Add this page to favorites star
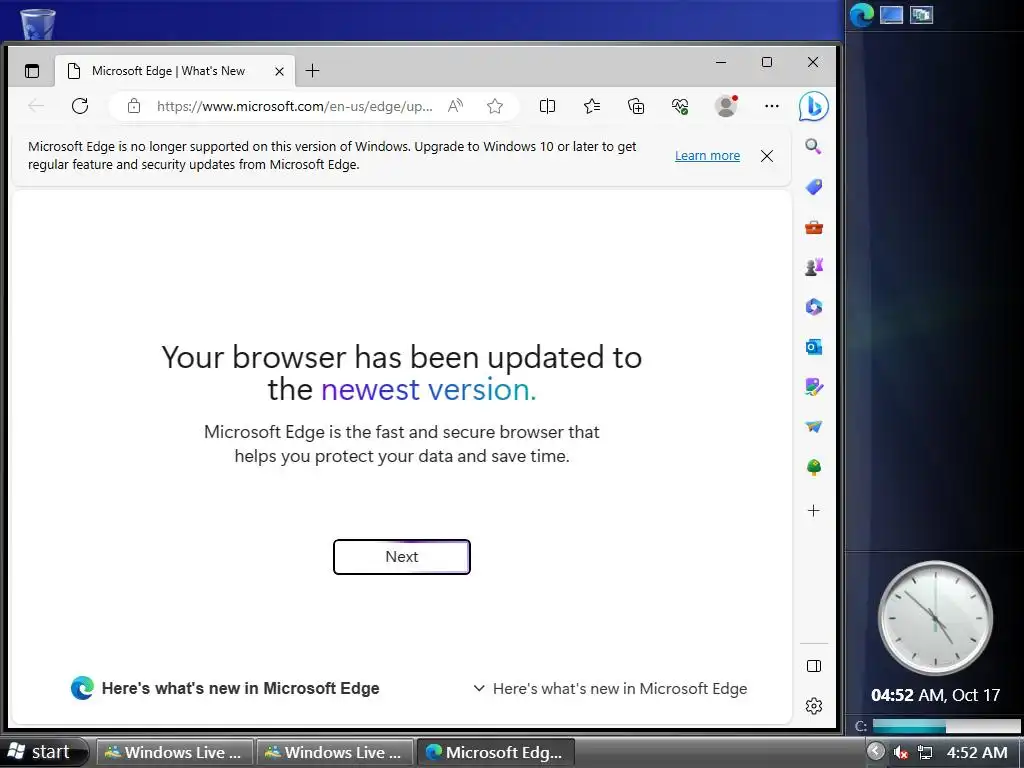1024x768 pixels. tap(495, 106)
